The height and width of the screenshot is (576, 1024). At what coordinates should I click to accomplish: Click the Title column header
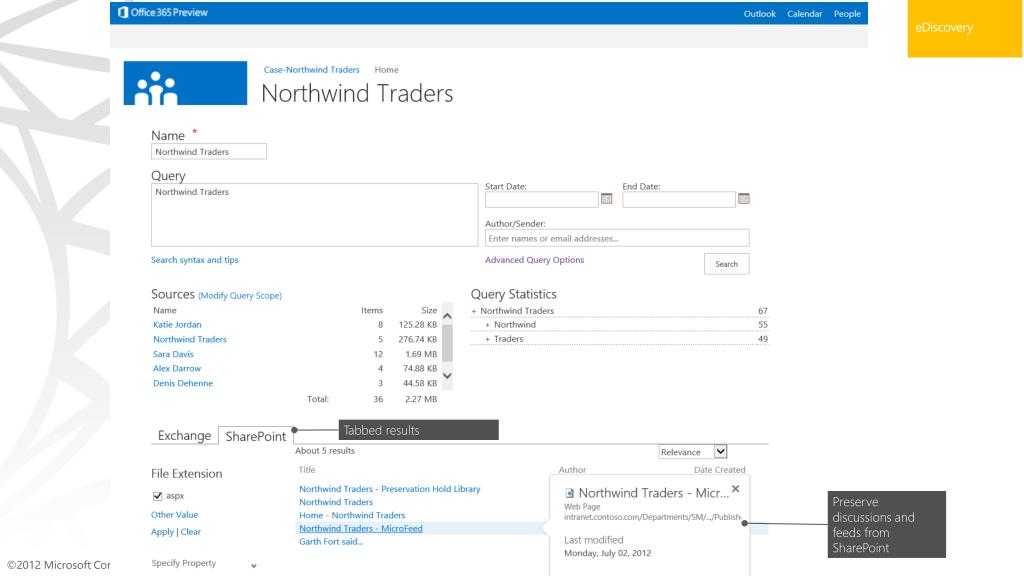[307, 470]
